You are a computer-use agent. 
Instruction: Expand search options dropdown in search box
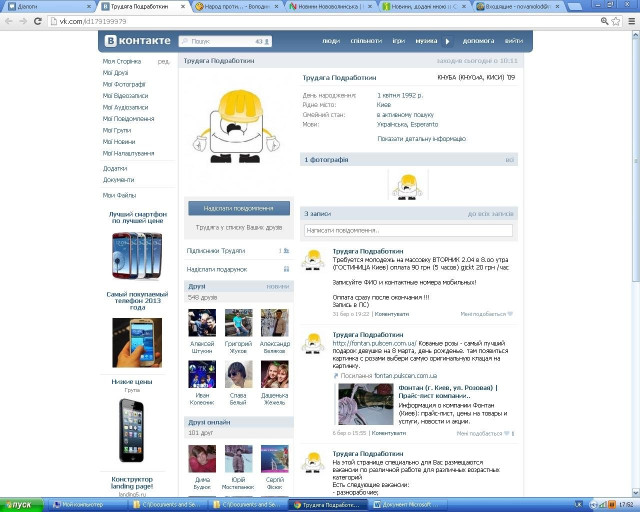(x=267, y=42)
